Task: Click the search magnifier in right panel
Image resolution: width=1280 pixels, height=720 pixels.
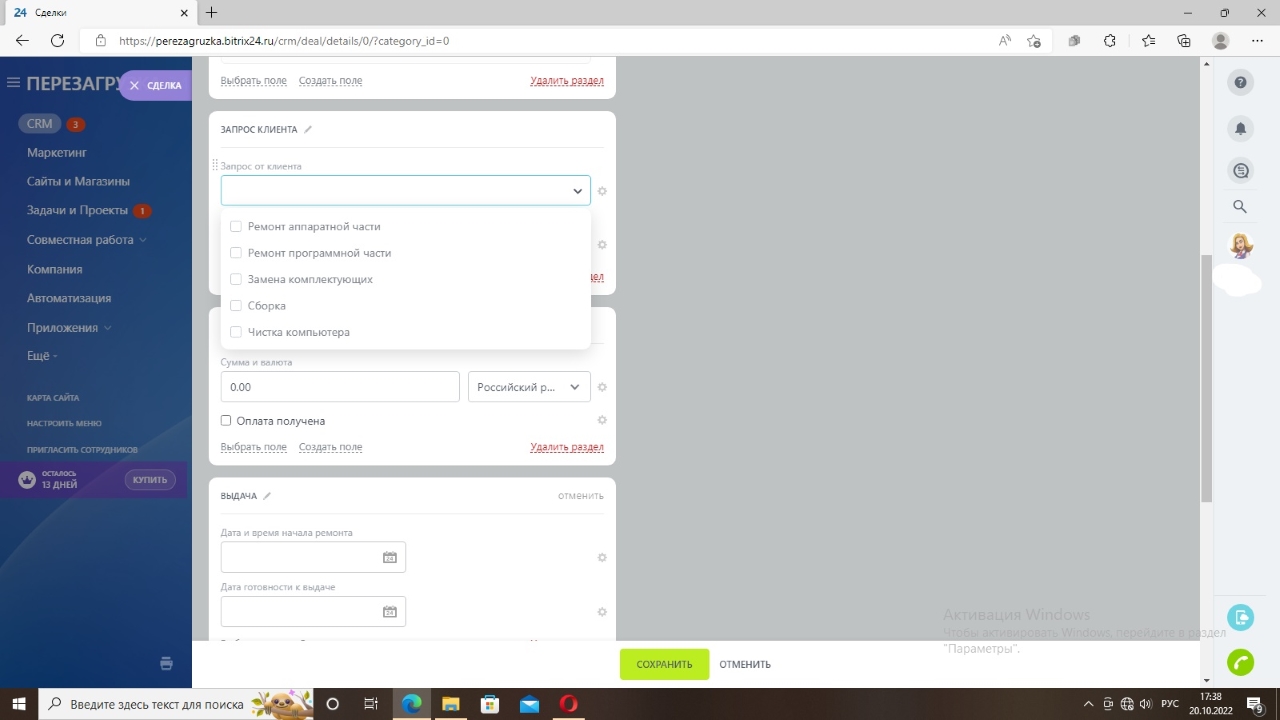Action: tap(1240, 207)
